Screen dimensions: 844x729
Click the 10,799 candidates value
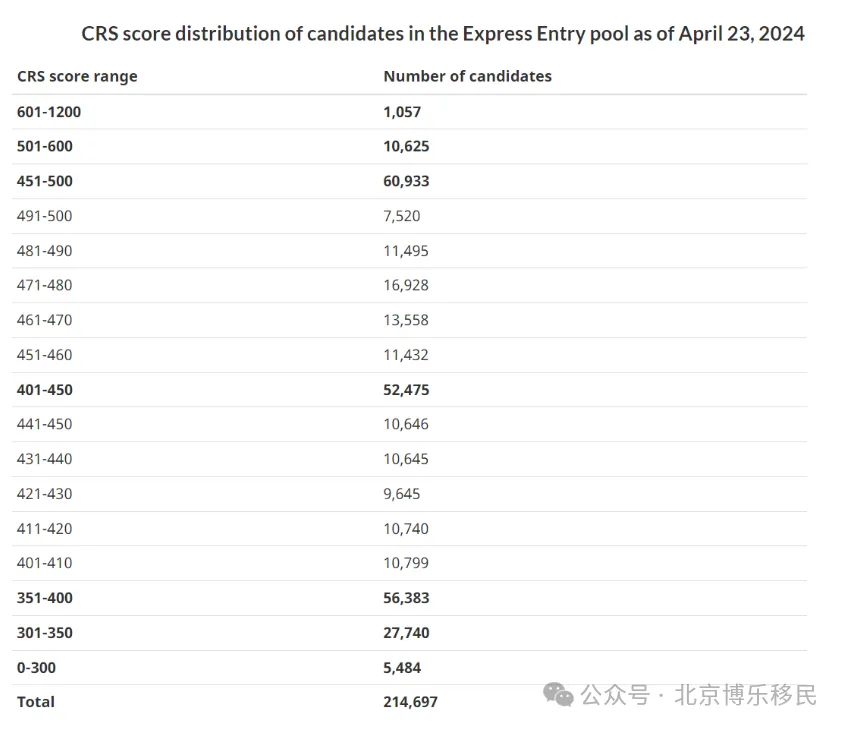point(406,563)
